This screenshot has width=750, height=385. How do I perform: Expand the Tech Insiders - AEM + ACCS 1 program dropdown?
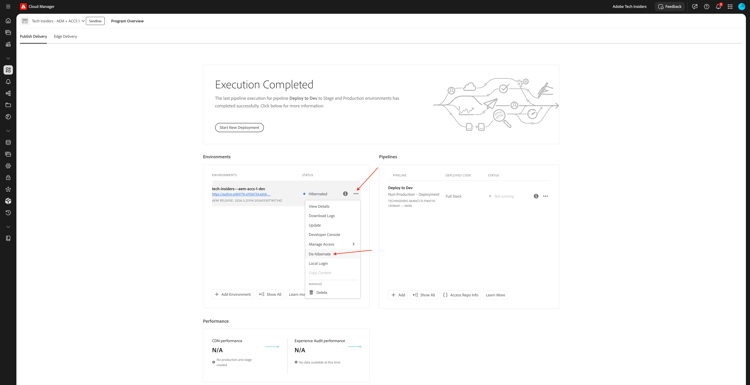[84, 21]
